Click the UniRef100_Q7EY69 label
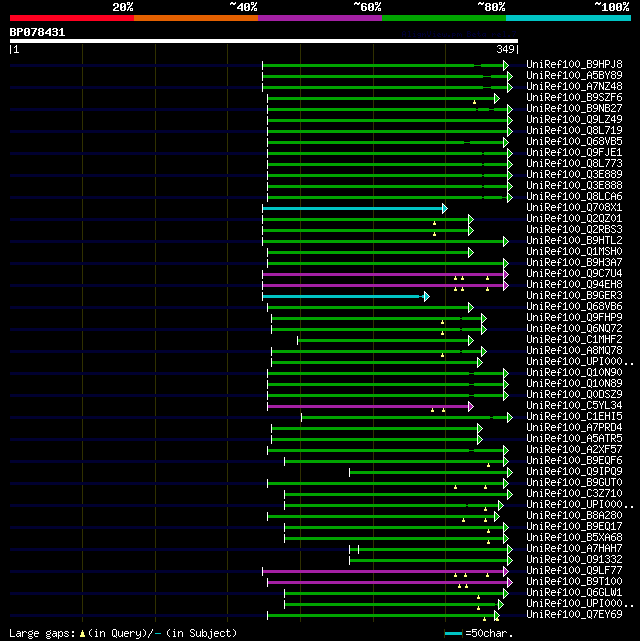This screenshot has height=641, width=640. coord(574,615)
